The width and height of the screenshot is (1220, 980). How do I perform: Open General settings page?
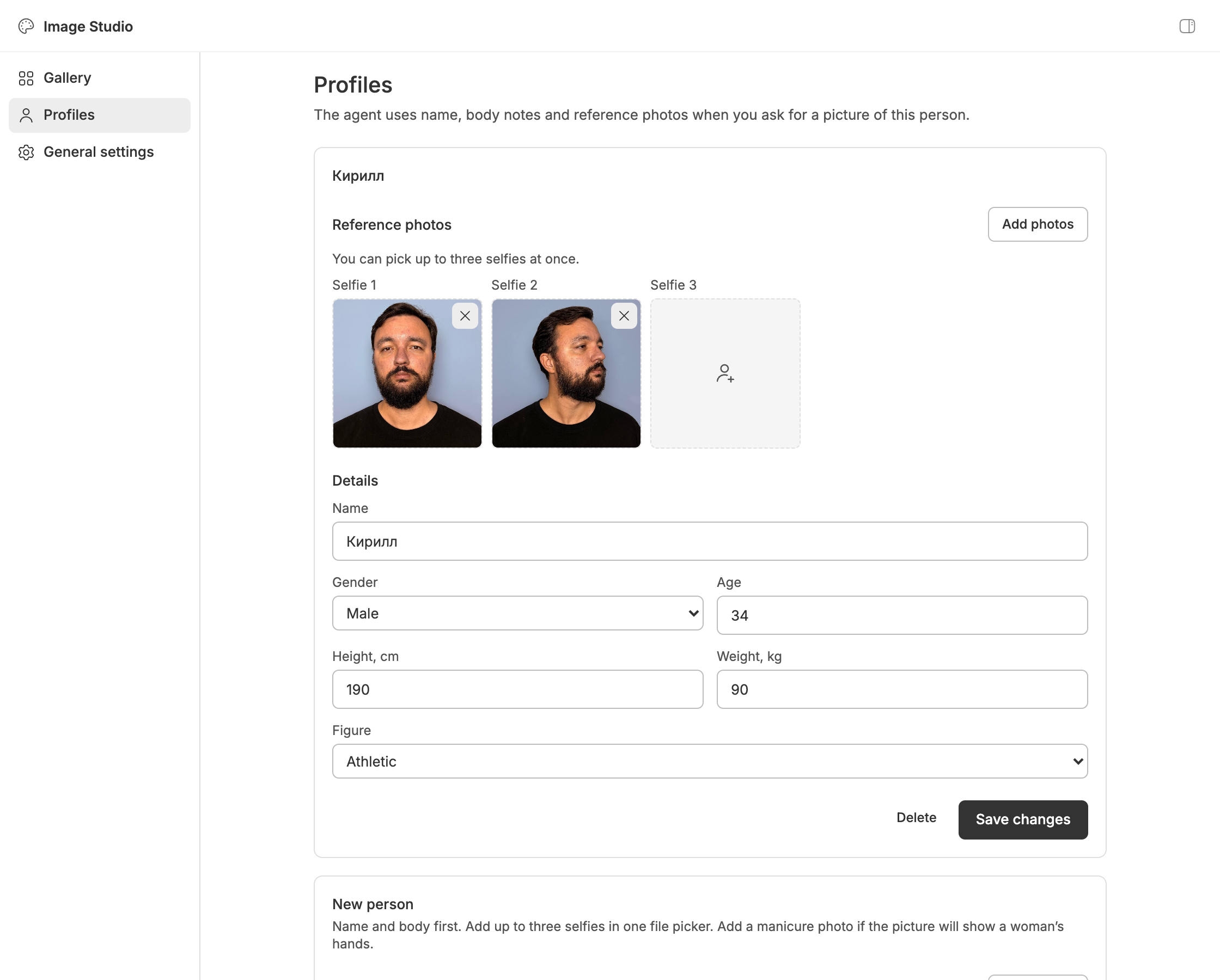pos(100,152)
